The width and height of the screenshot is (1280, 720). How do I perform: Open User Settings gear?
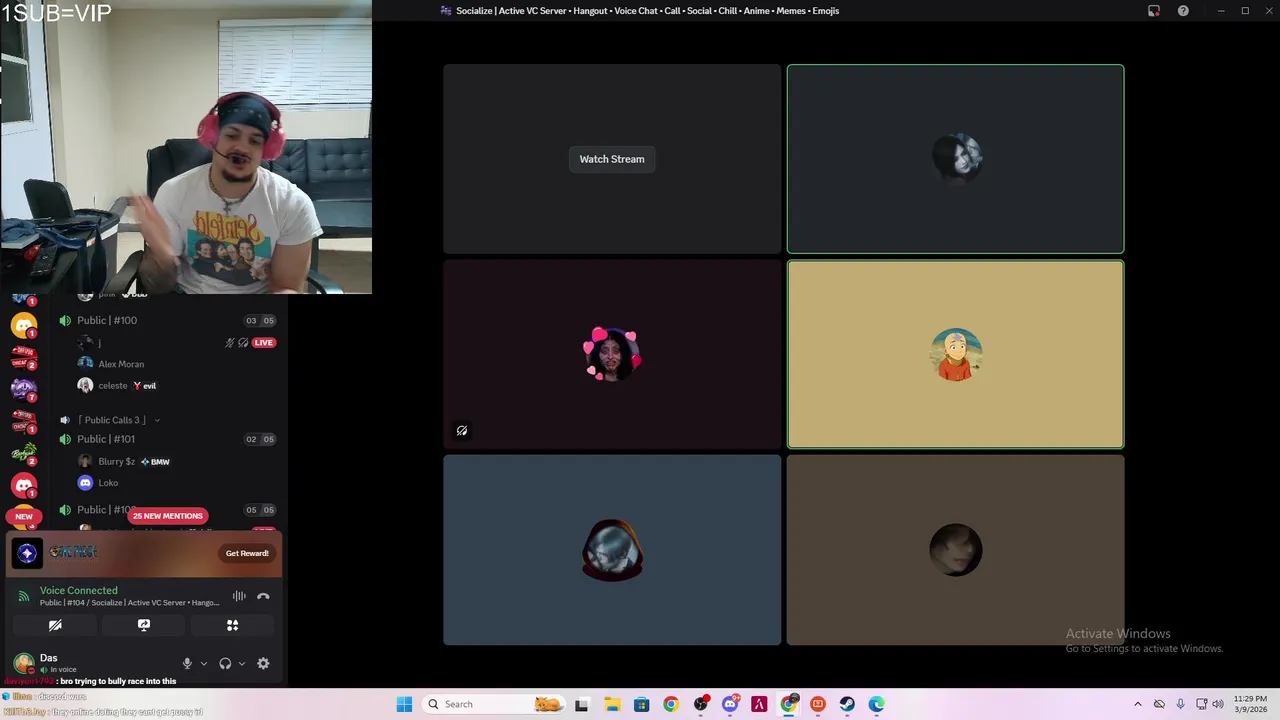[263, 663]
